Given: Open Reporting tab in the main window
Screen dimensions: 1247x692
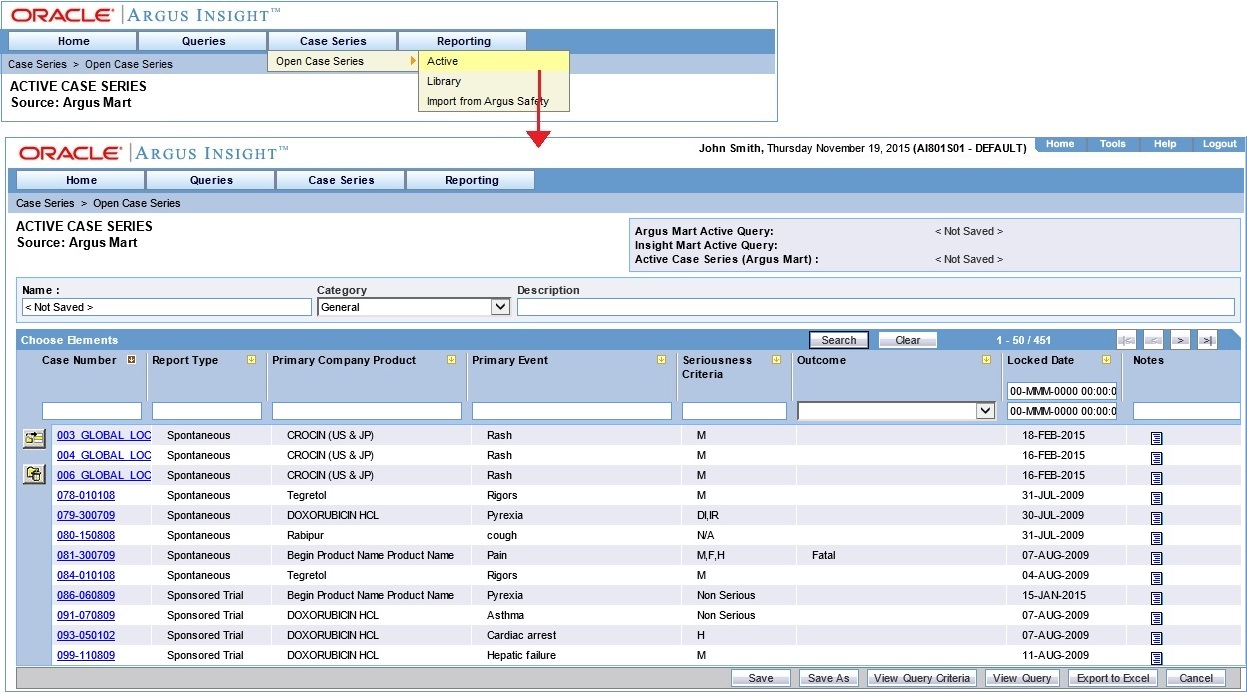Looking at the screenshot, I should point(471,180).
